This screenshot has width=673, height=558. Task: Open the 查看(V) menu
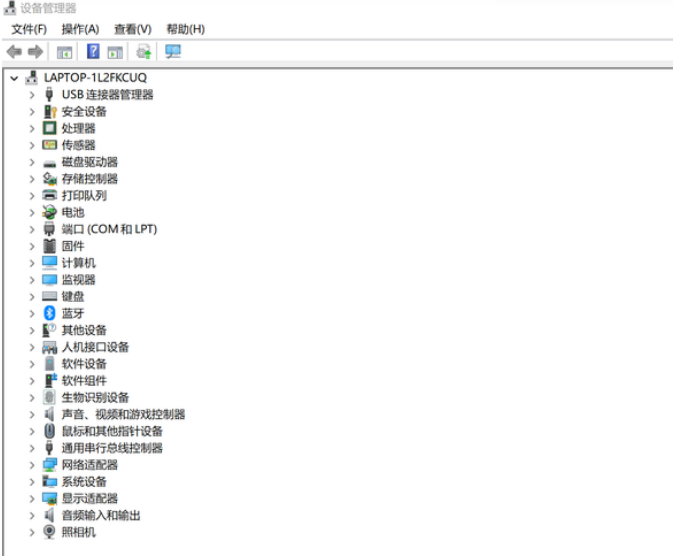(133, 29)
